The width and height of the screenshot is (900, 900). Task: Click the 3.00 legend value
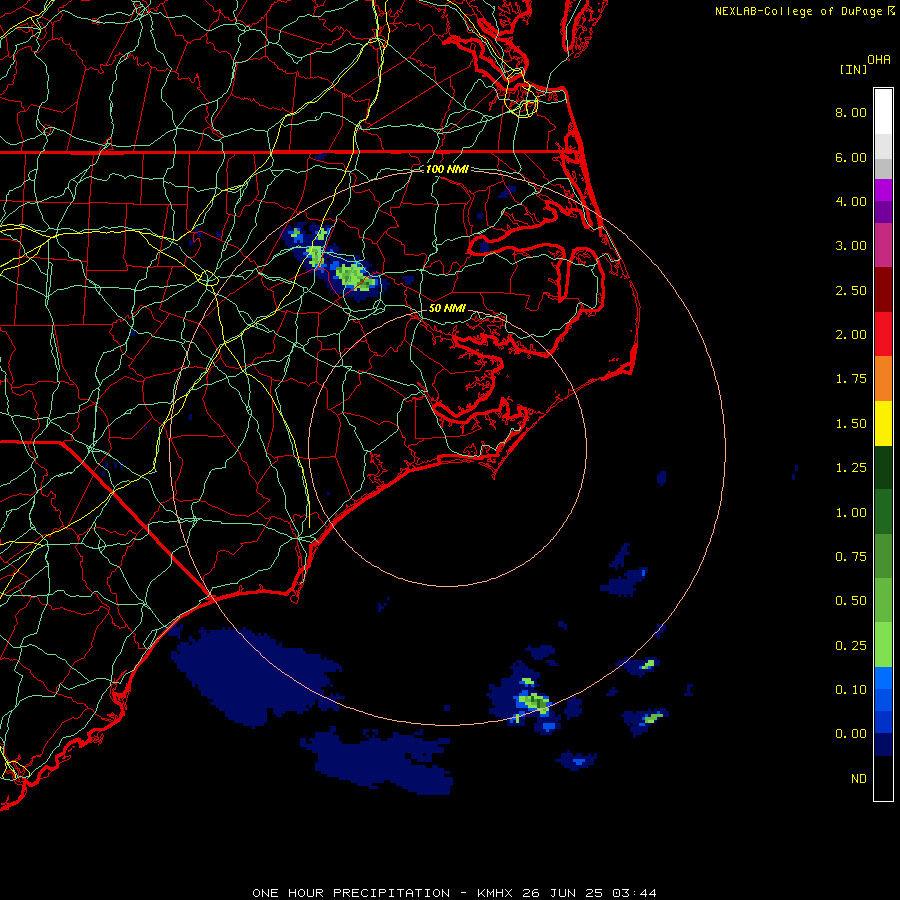pyautogui.click(x=851, y=246)
